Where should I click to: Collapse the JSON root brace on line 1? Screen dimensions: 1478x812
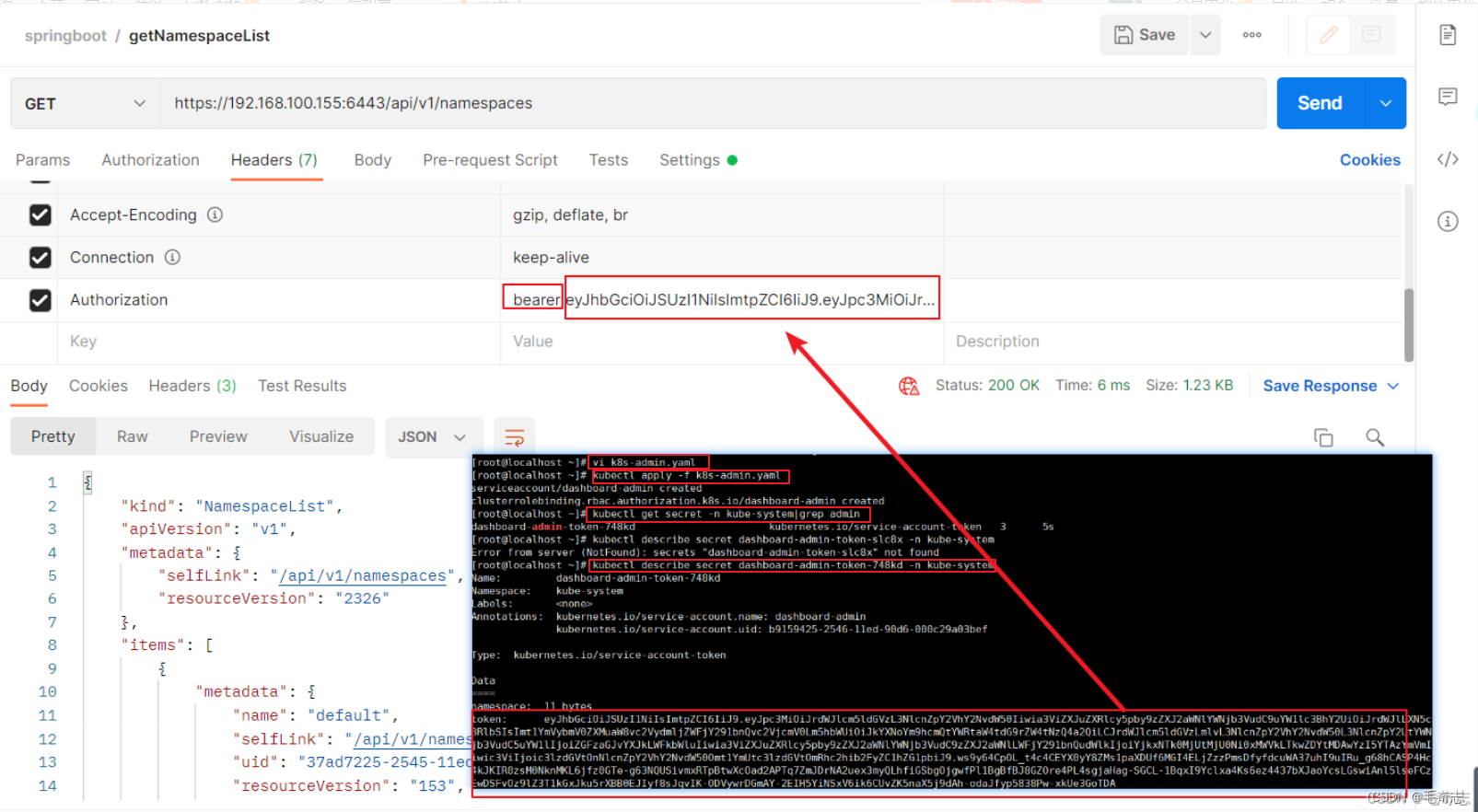pyautogui.click(x=88, y=481)
